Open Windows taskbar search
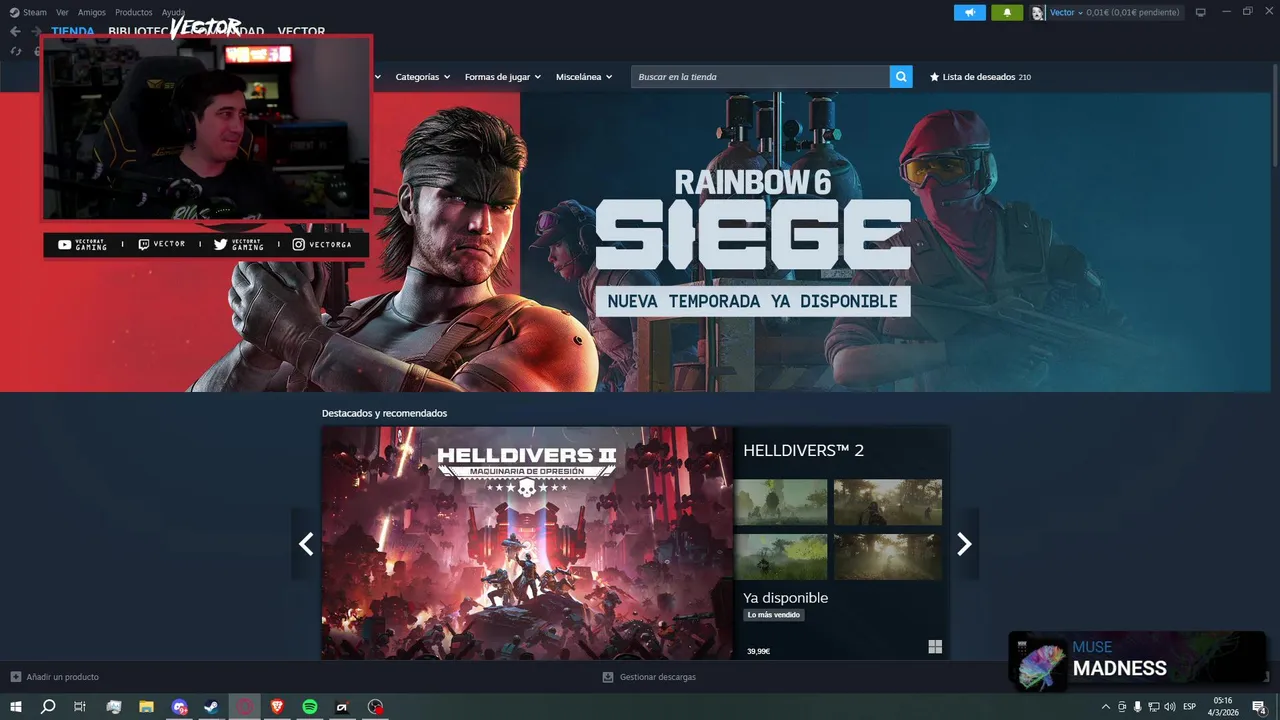1280x720 pixels. coord(48,707)
